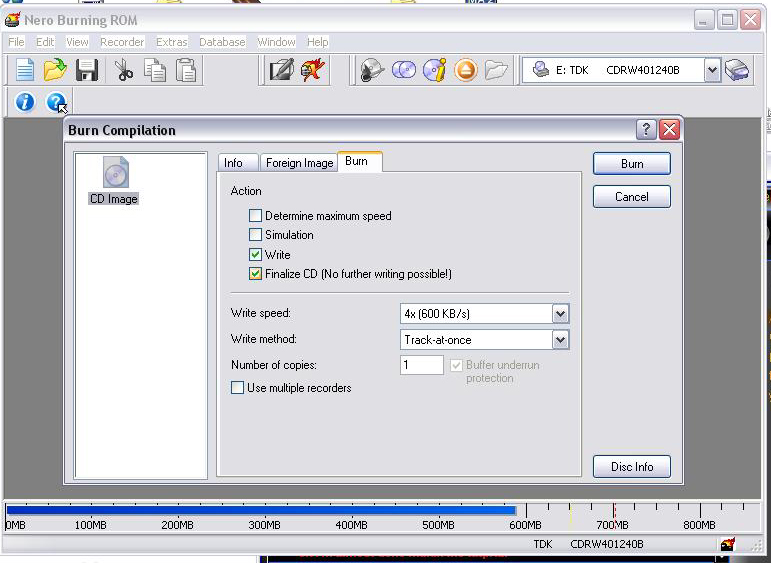Screen dimensions: 771x563
Task: Click the orange Eject disc icon
Action: click(465, 70)
